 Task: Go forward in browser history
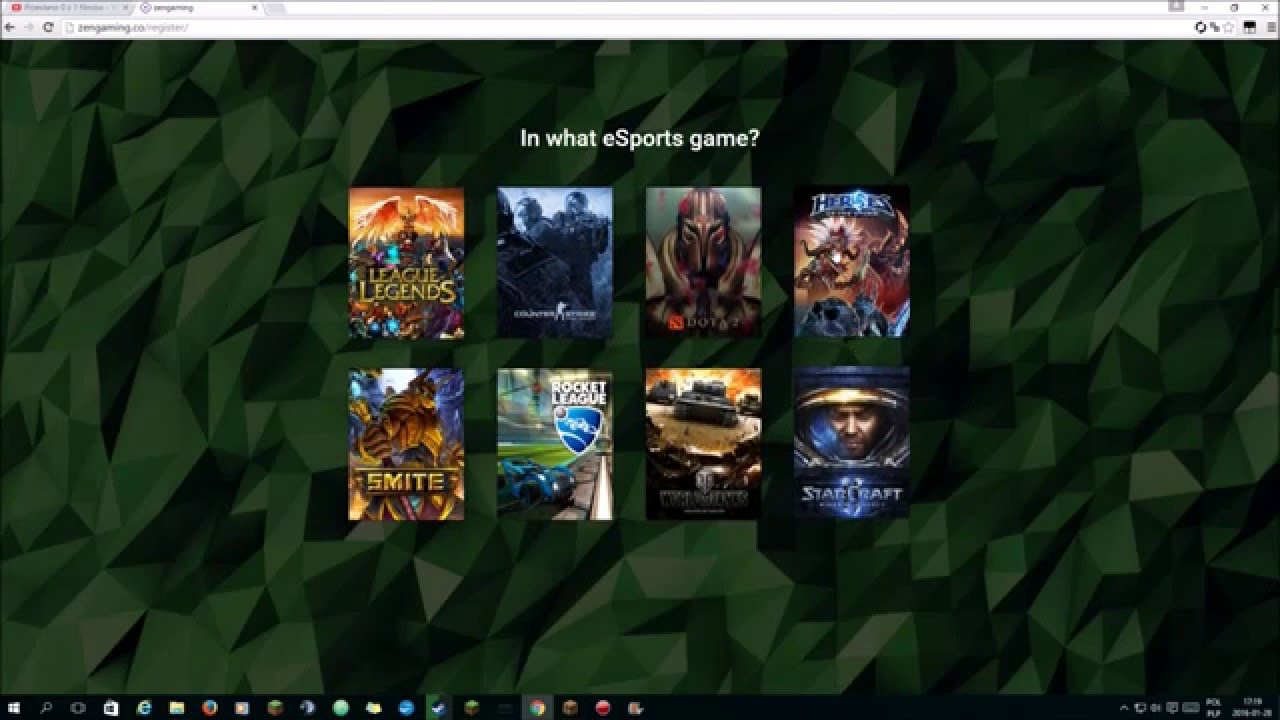[x=29, y=27]
